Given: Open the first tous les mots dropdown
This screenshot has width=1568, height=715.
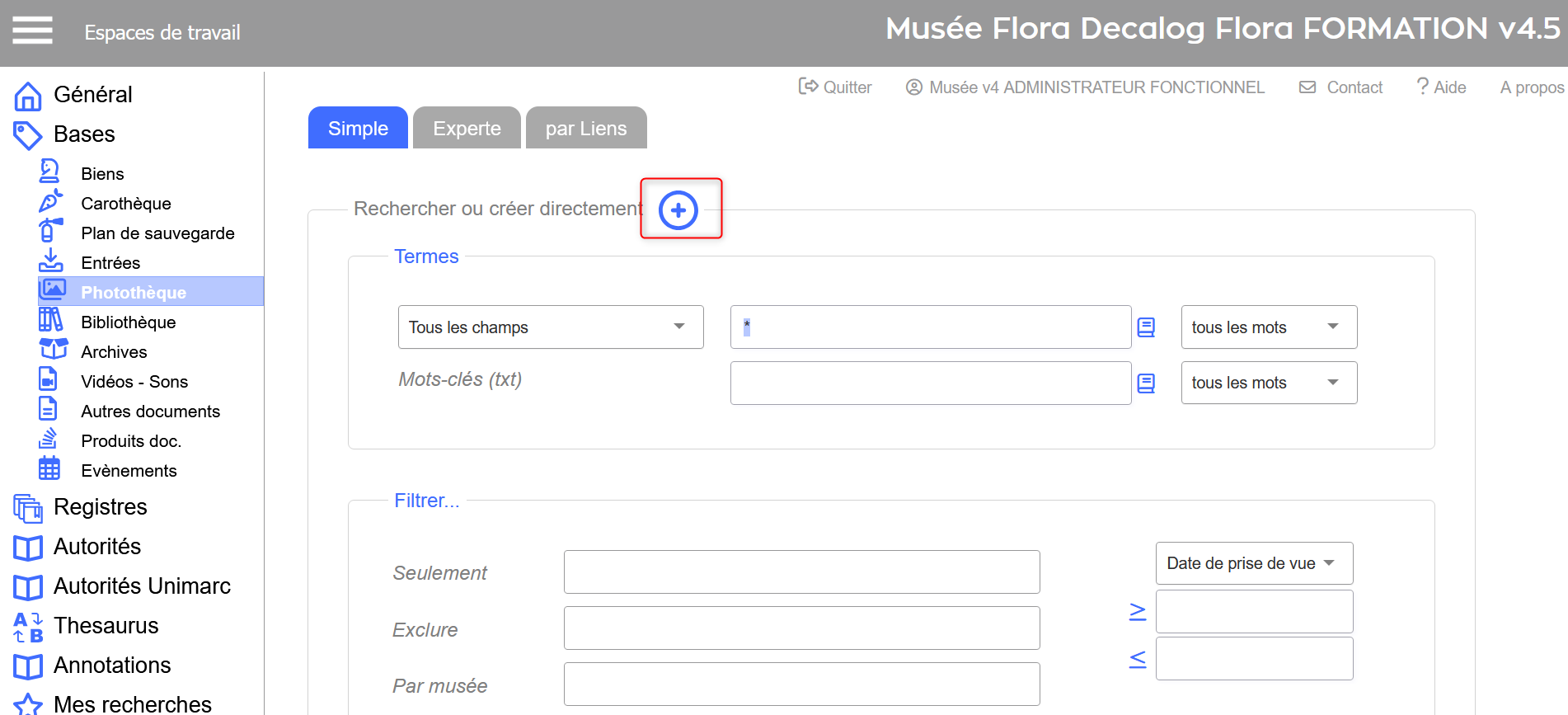Looking at the screenshot, I should point(1268,327).
